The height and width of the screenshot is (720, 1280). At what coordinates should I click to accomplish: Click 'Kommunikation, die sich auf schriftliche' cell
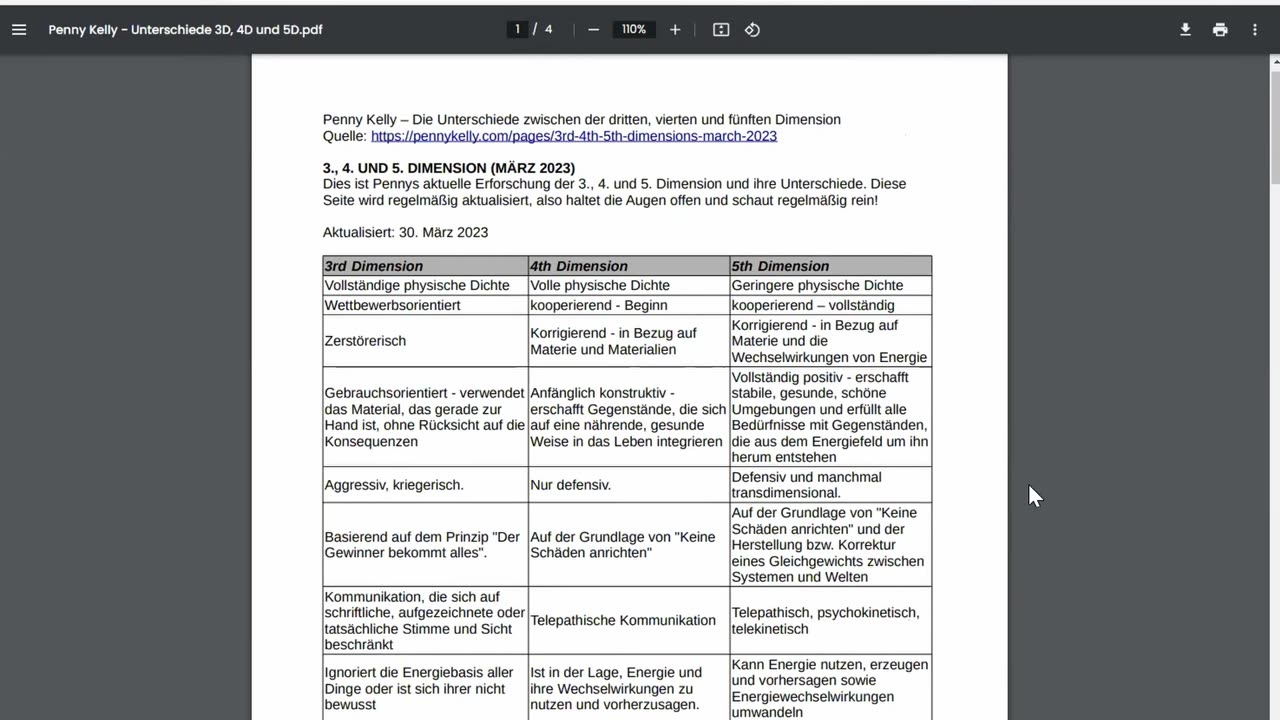[x=425, y=621]
